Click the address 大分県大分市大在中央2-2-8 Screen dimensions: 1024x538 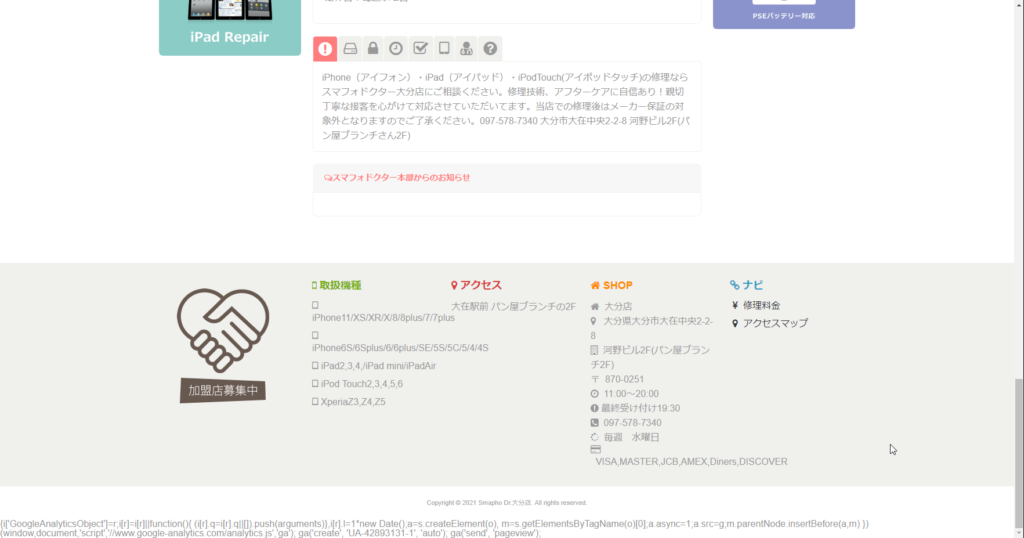652,328
